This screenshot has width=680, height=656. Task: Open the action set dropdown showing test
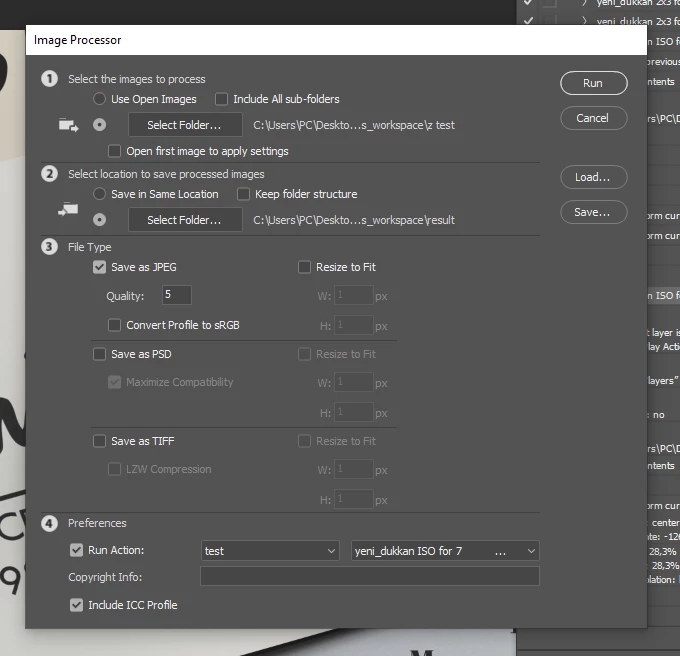point(270,551)
